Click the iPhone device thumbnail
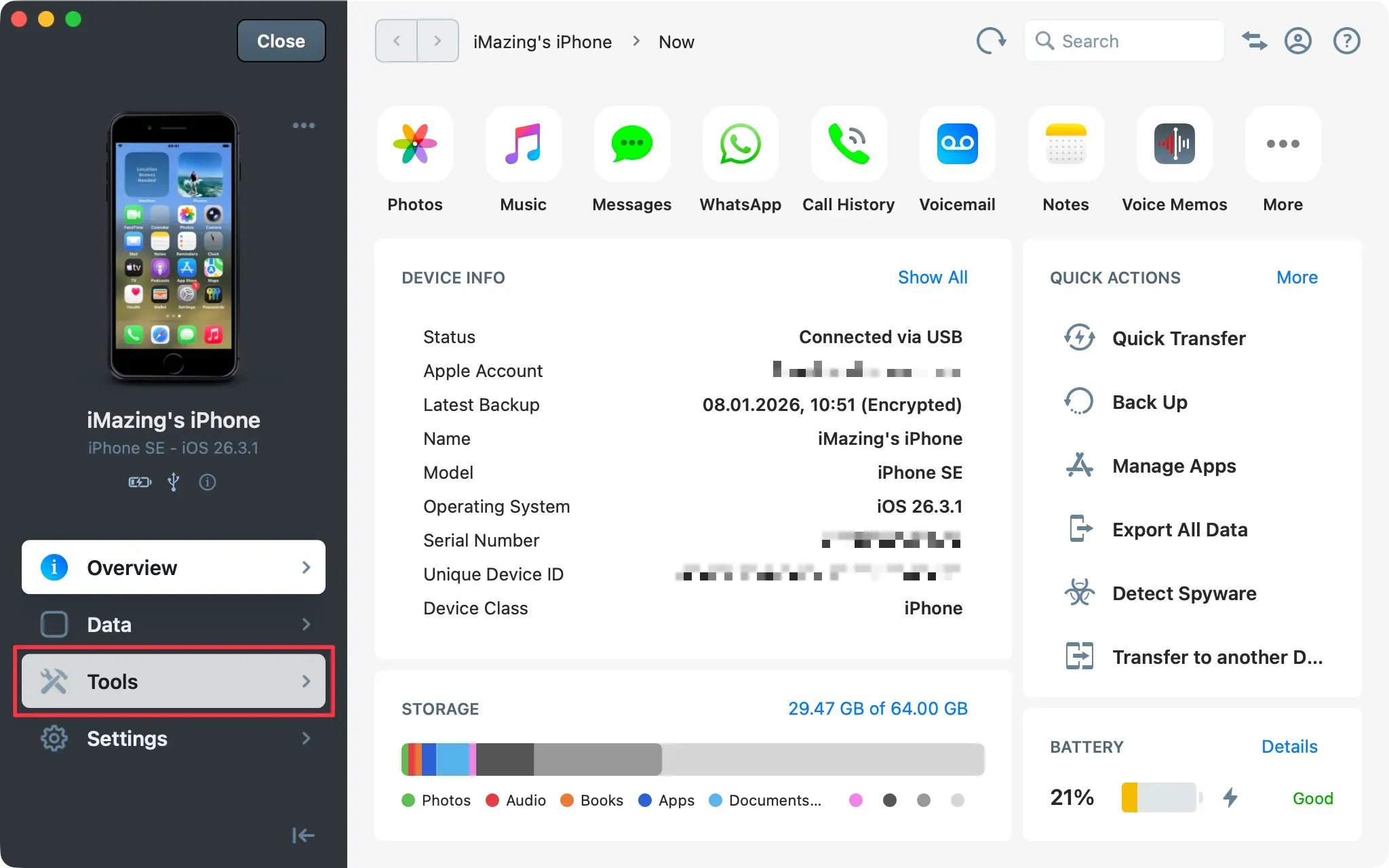1389x868 pixels. (x=174, y=245)
